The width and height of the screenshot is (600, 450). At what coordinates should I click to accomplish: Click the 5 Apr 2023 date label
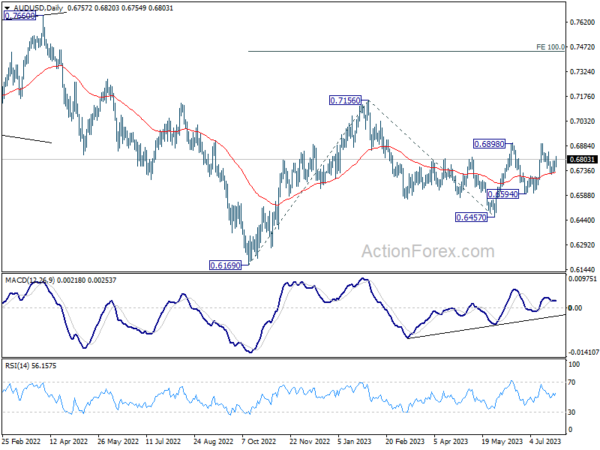(451, 441)
